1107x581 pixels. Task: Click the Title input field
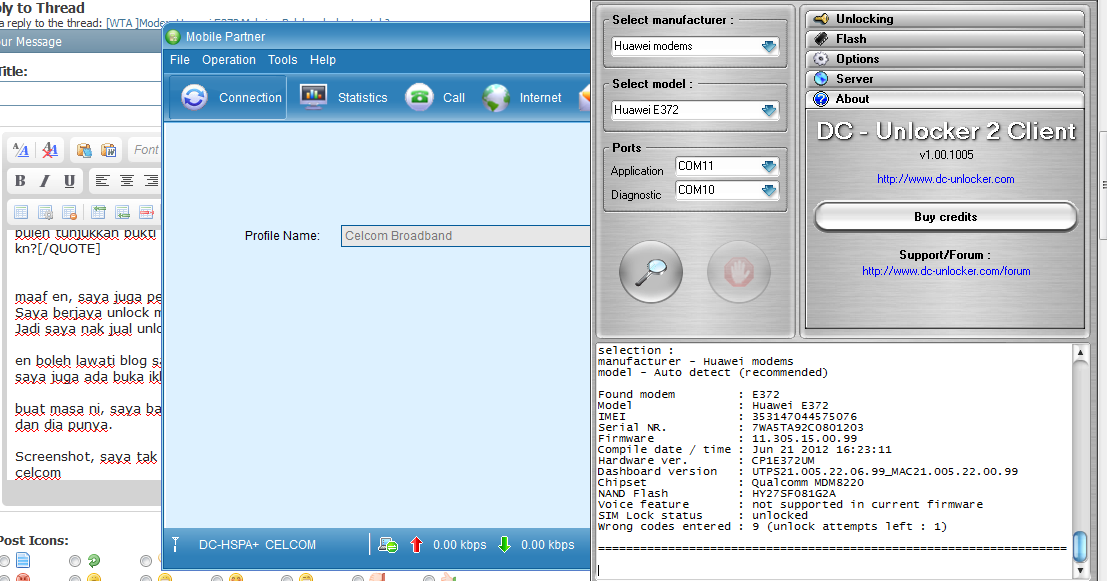tap(80, 93)
